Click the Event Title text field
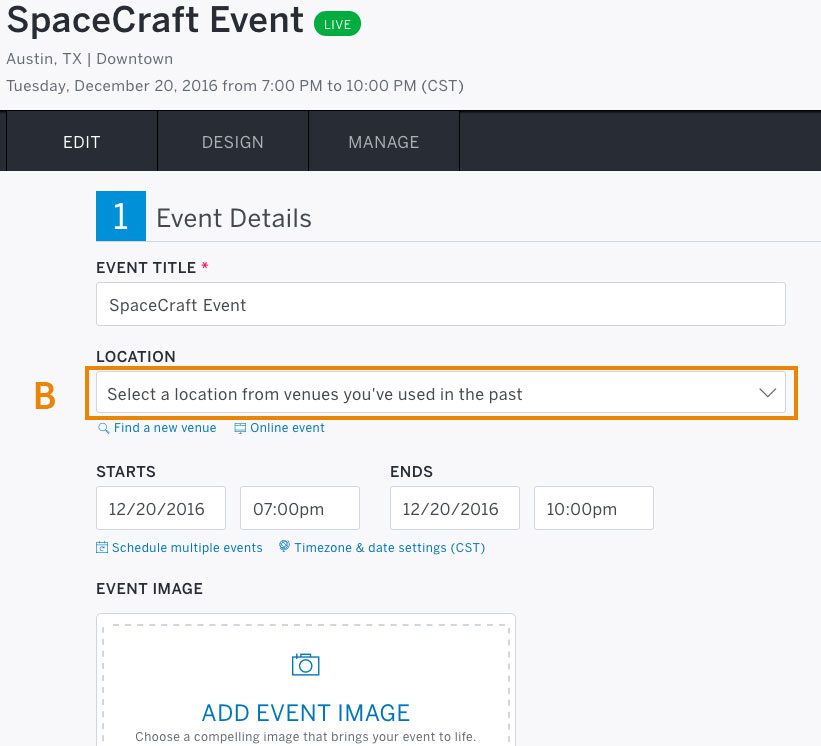The width and height of the screenshot is (821, 746). point(441,304)
